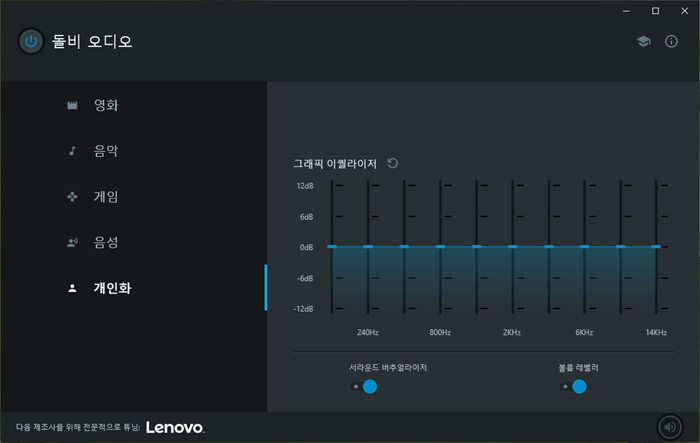The height and width of the screenshot is (443, 700).
Task: Click the movie clapperboard icon next to 영화
Action: point(72,105)
